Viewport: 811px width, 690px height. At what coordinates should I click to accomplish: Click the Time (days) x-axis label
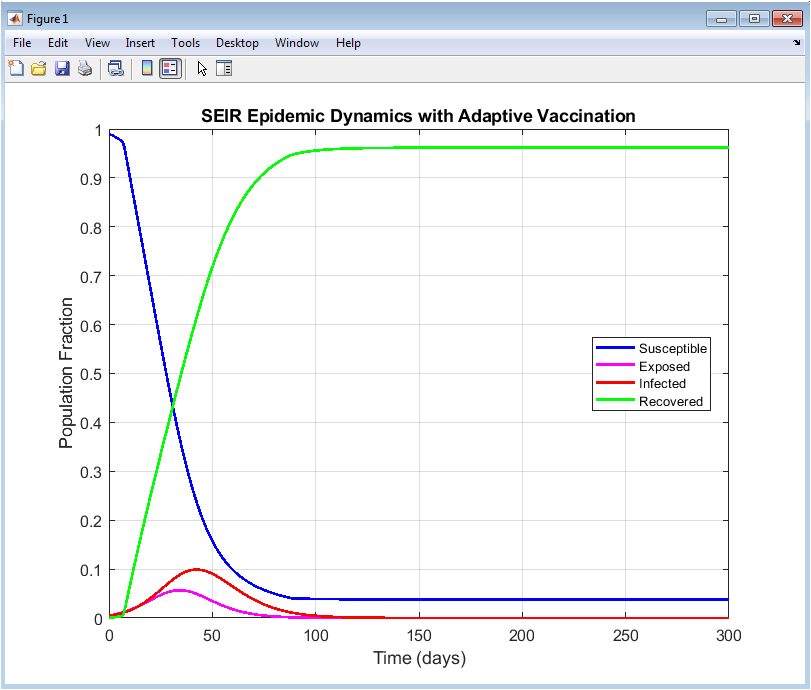click(x=419, y=658)
